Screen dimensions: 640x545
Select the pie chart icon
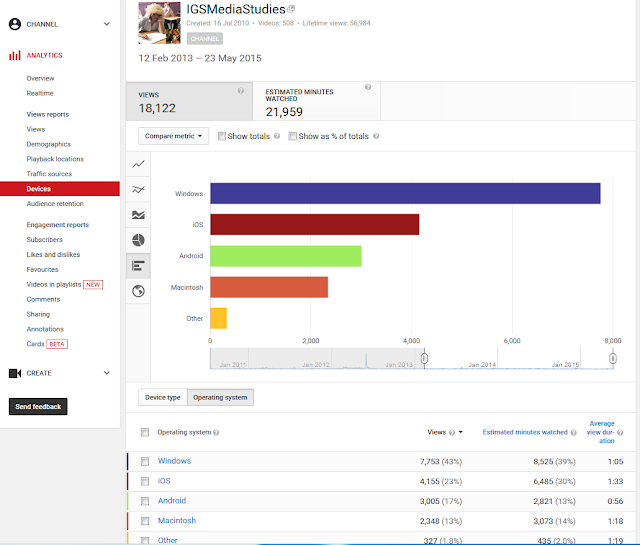pos(138,240)
